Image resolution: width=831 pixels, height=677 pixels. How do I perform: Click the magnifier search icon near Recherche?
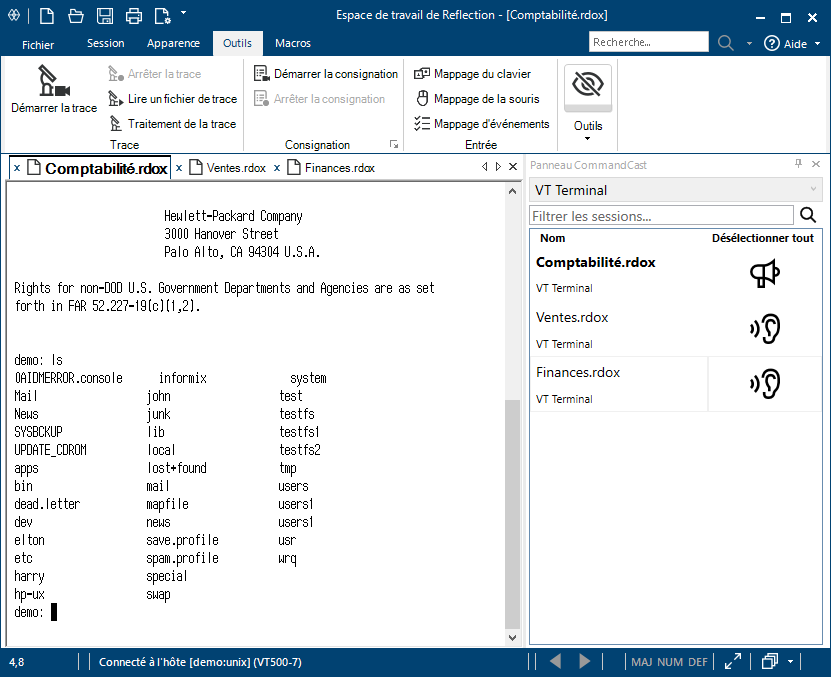pyautogui.click(x=726, y=43)
